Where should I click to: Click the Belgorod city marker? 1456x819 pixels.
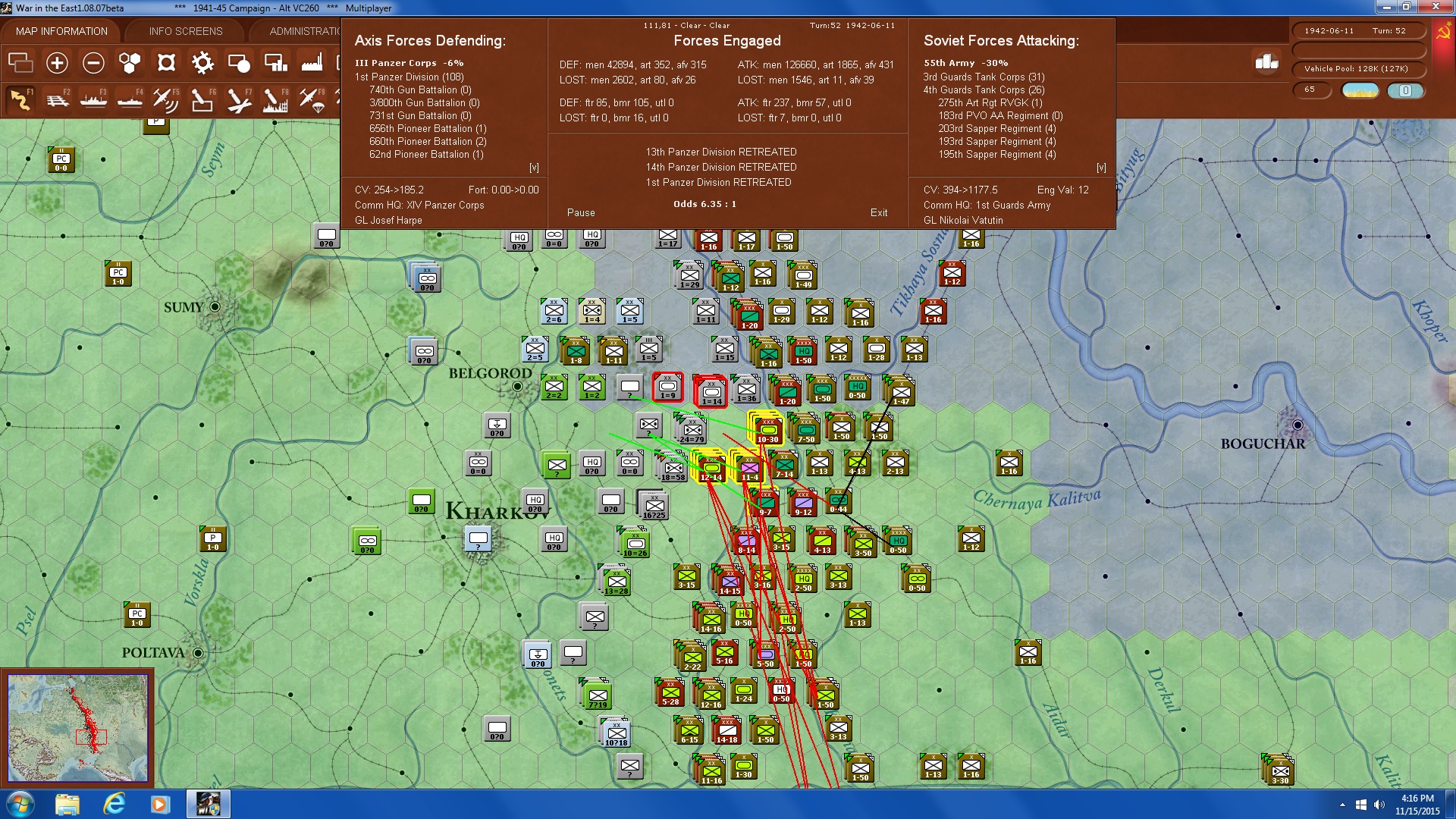click(x=517, y=387)
